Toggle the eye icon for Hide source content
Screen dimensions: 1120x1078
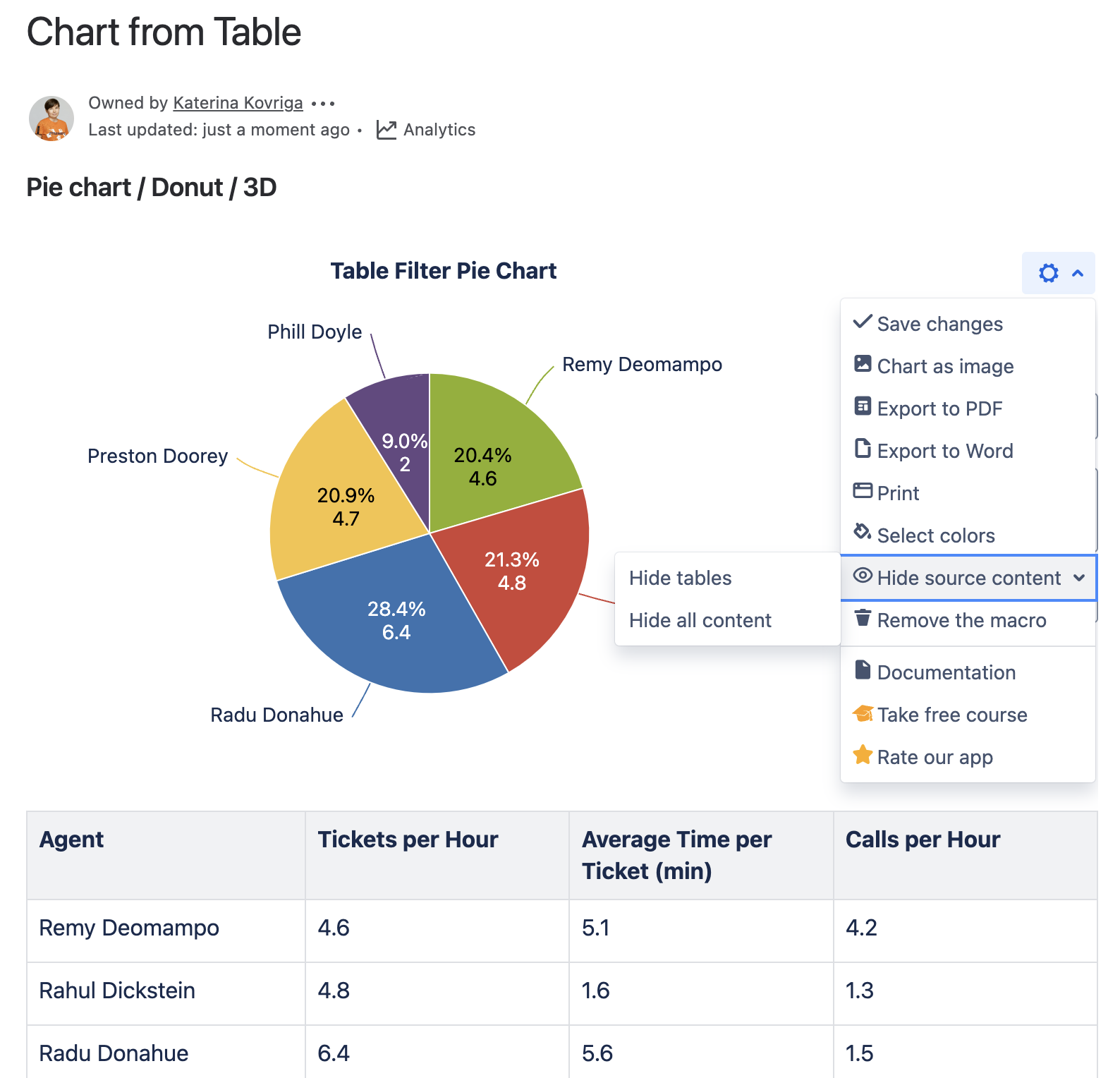(x=863, y=576)
